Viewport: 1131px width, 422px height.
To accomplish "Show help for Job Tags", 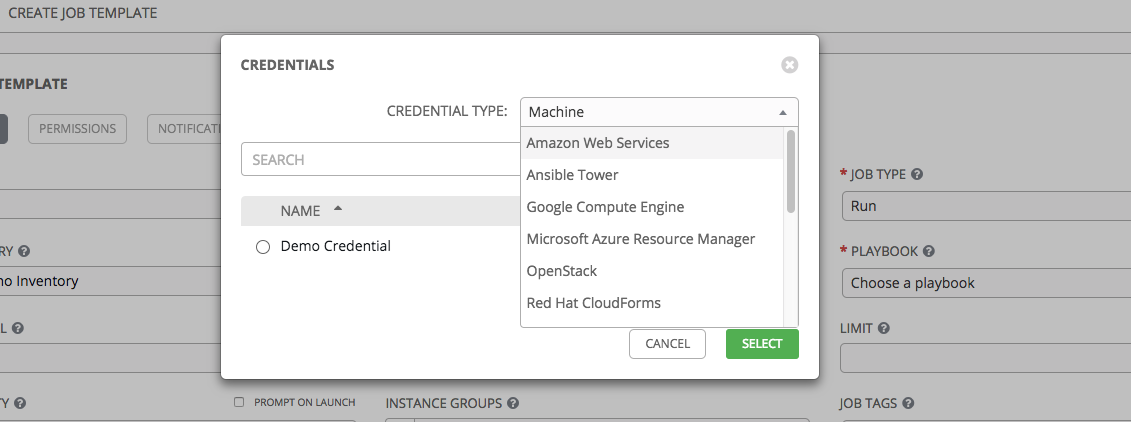I will click(x=908, y=404).
